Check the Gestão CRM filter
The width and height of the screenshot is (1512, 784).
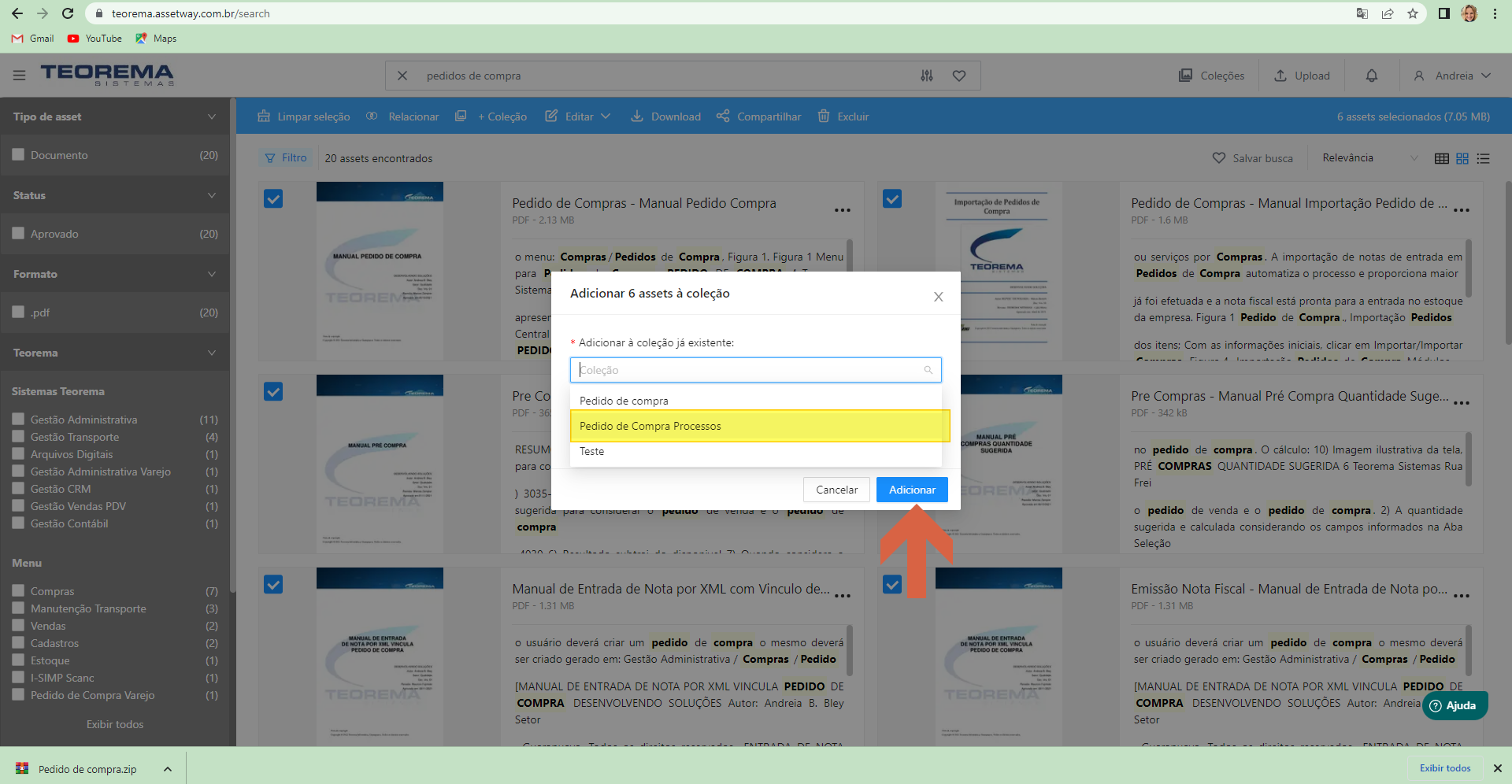(18, 488)
